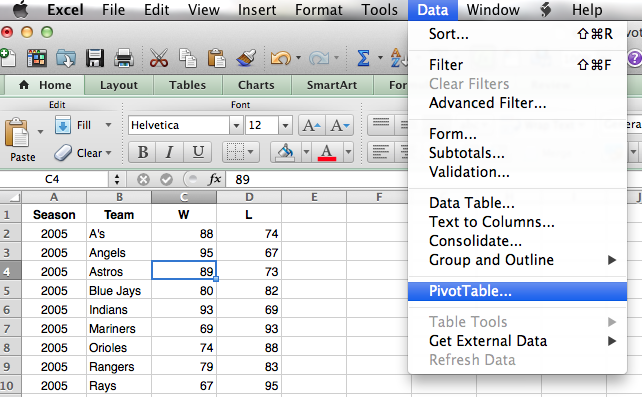Click the Undo arrow
The width and height of the screenshot is (642, 397).
pos(280,58)
